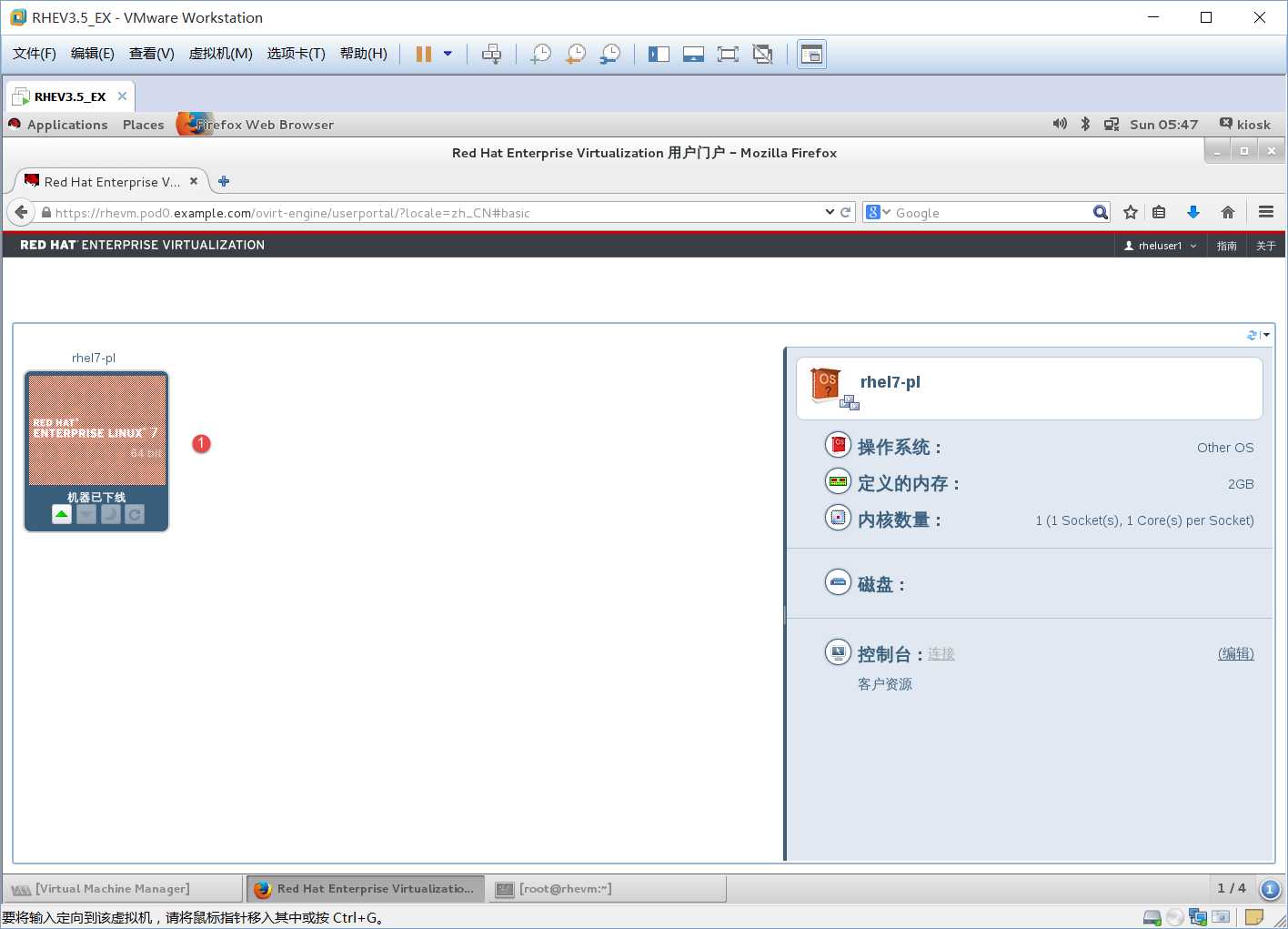Screen dimensions: 1288x929
Task: Open the clock showing Sun 05:47
Action: click(x=1163, y=125)
